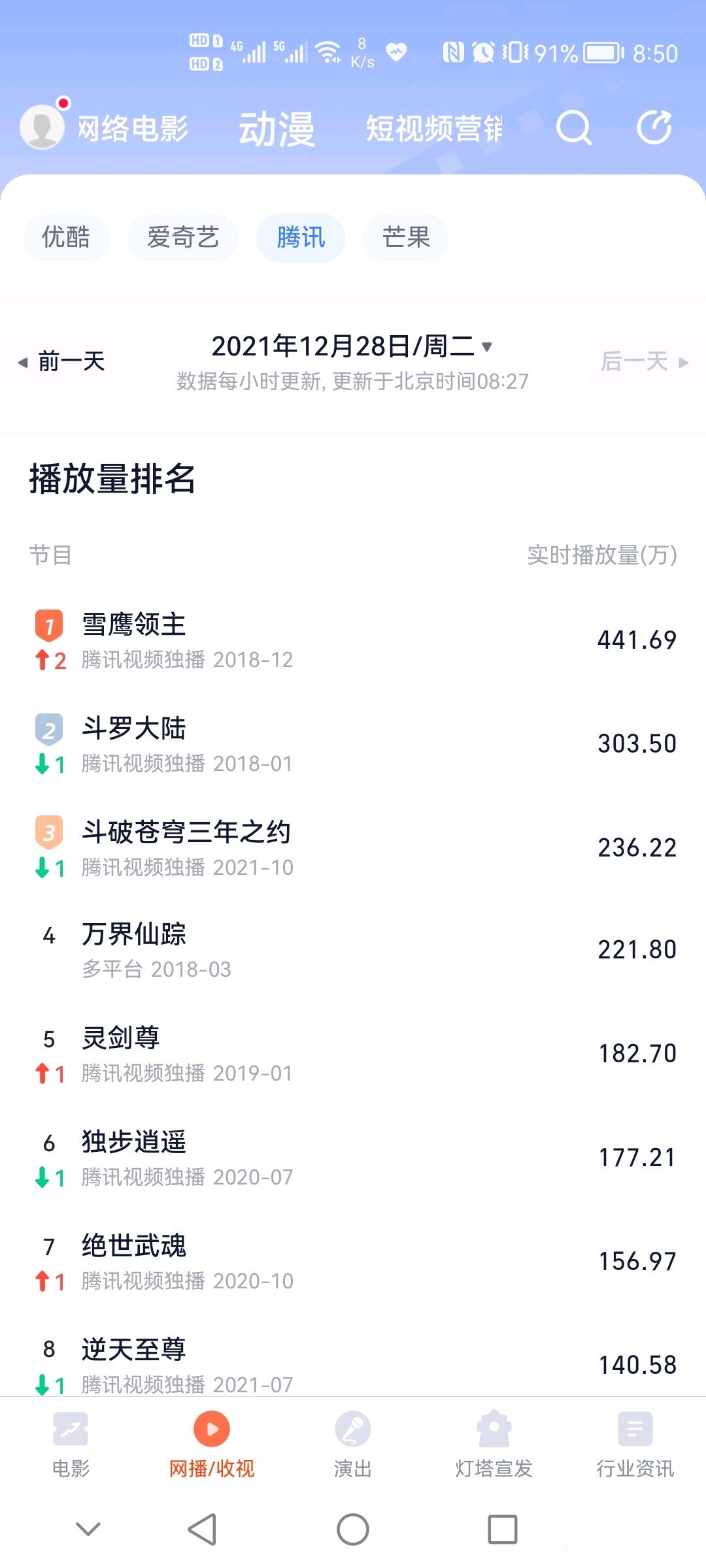Screen dimensions: 706x1568
Task: Switch to the 短视频营销 tab
Action: (434, 128)
